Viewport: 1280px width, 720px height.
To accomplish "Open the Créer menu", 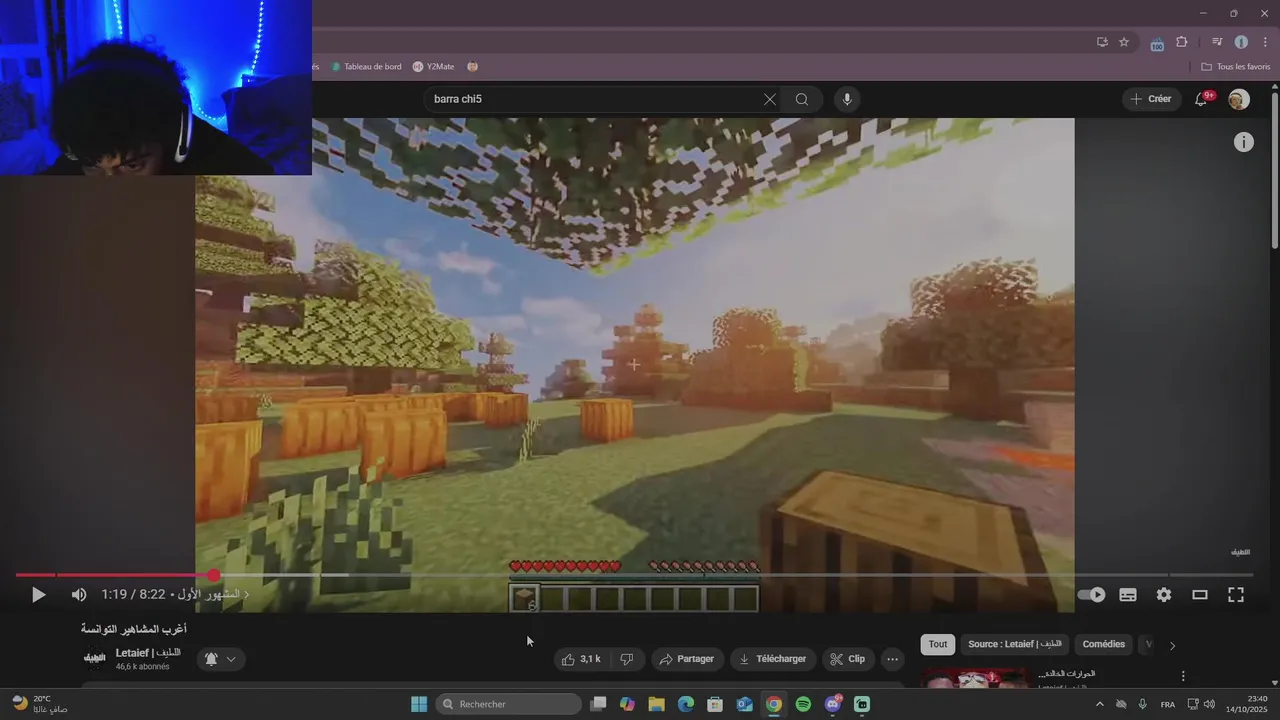I will pyautogui.click(x=1151, y=99).
